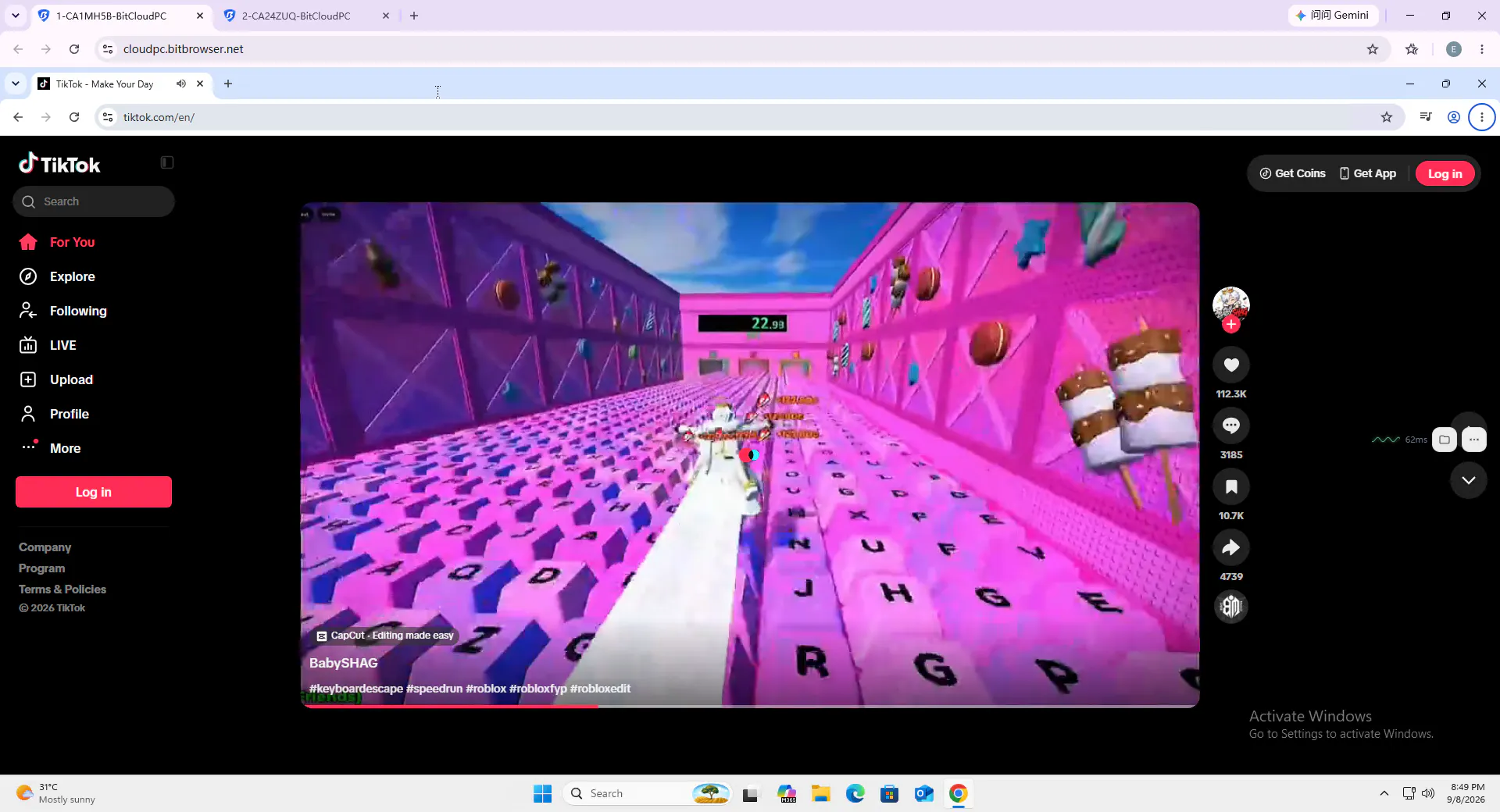The width and height of the screenshot is (1500, 812).
Task: Open the spinning sound disc icon
Action: point(1231,607)
